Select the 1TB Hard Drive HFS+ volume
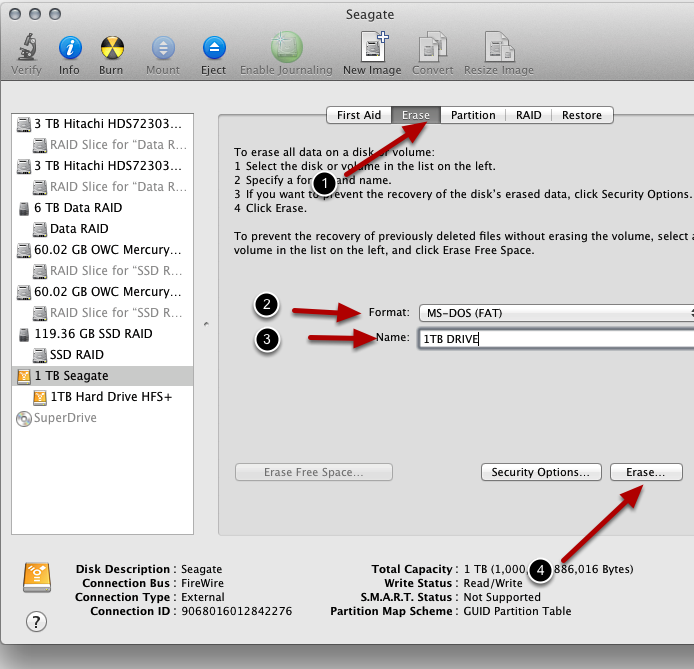694x669 pixels. pos(110,397)
